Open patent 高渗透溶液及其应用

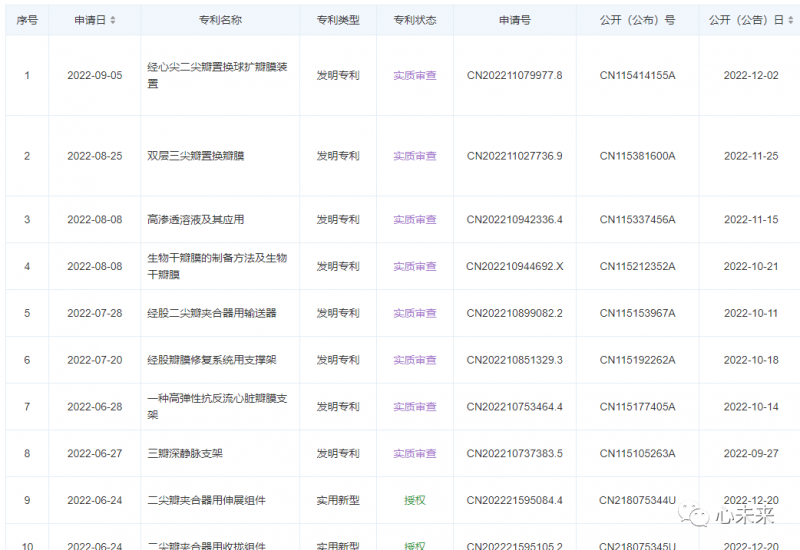coord(196,220)
